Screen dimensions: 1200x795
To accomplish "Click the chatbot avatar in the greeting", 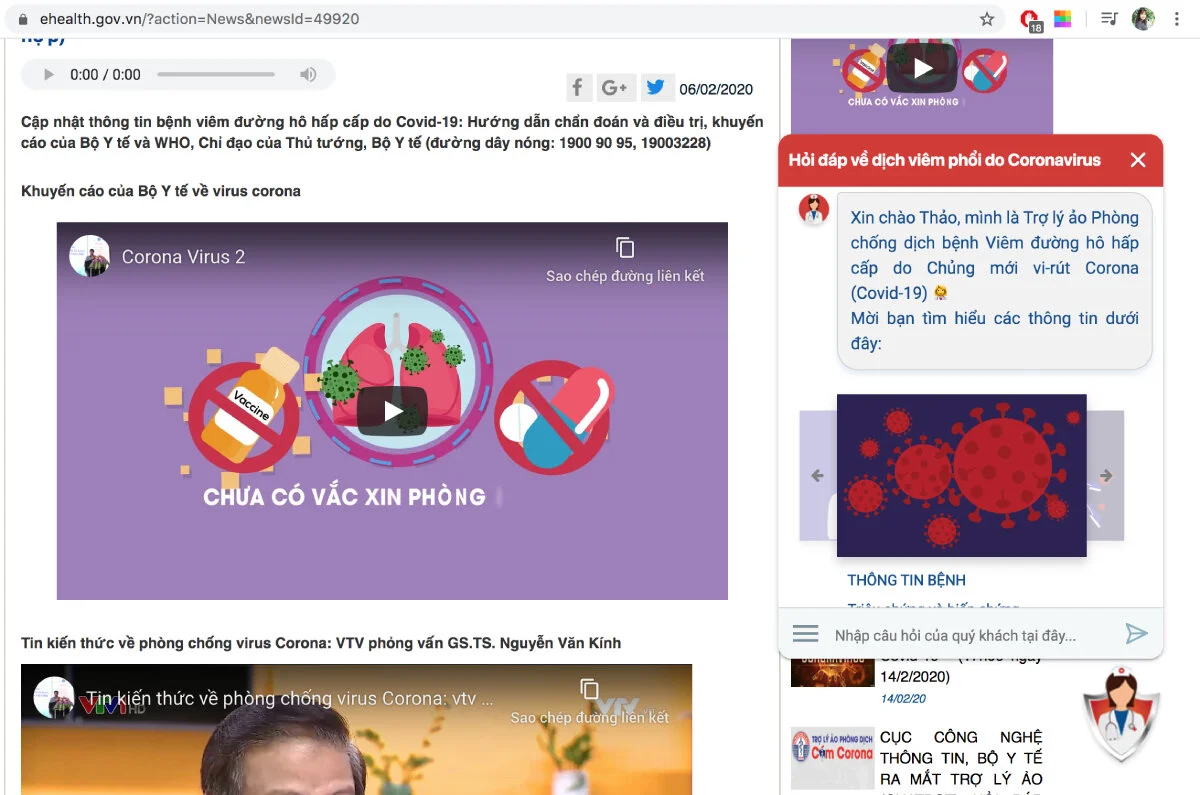I will point(814,210).
